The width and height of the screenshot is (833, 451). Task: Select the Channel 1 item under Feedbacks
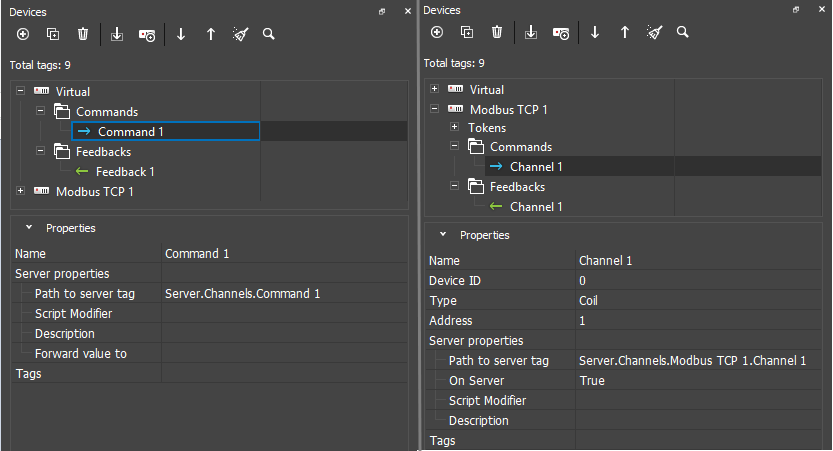tap(536, 207)
